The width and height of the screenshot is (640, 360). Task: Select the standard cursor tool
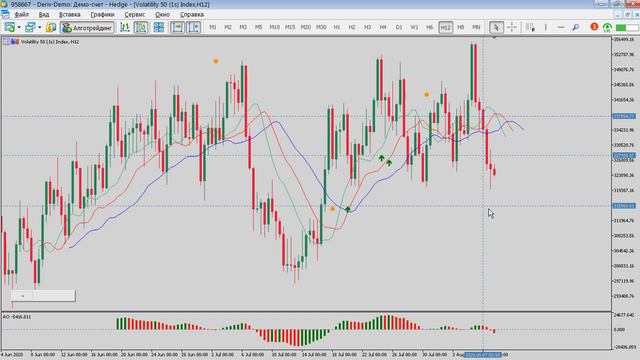496,27
